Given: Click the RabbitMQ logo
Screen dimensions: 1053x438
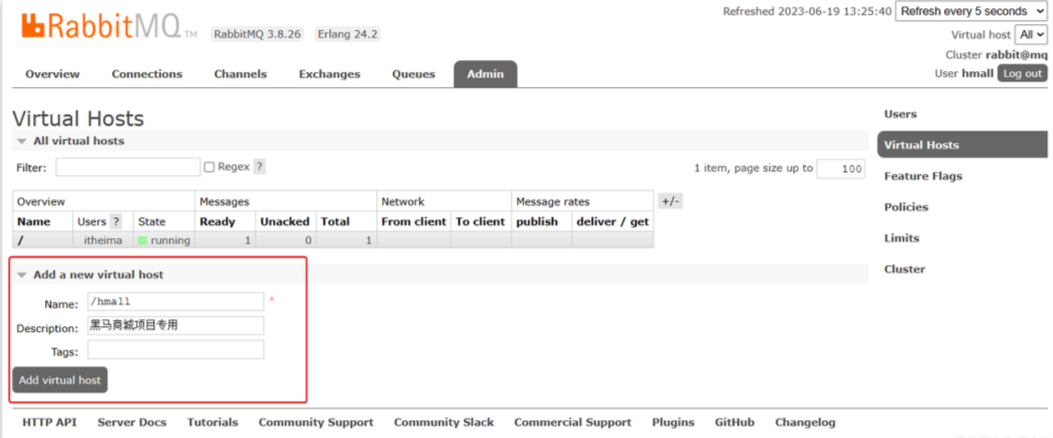Looking at the screenshot, I should 109,27.
